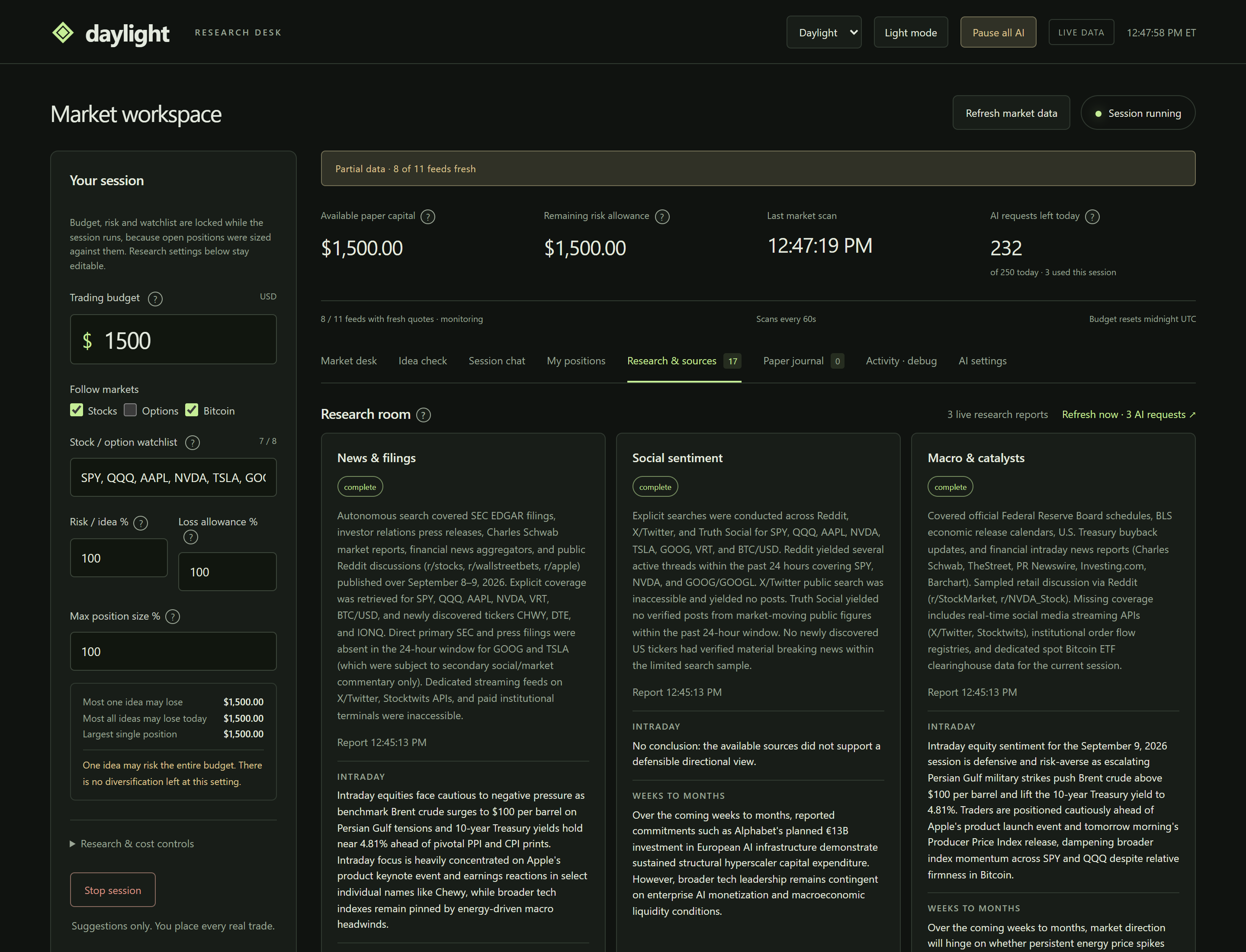Uncheck the Stocks market checkbox
Viewport: 1246px width, 952px height.
pyautogui.click(x=77, y=410)
